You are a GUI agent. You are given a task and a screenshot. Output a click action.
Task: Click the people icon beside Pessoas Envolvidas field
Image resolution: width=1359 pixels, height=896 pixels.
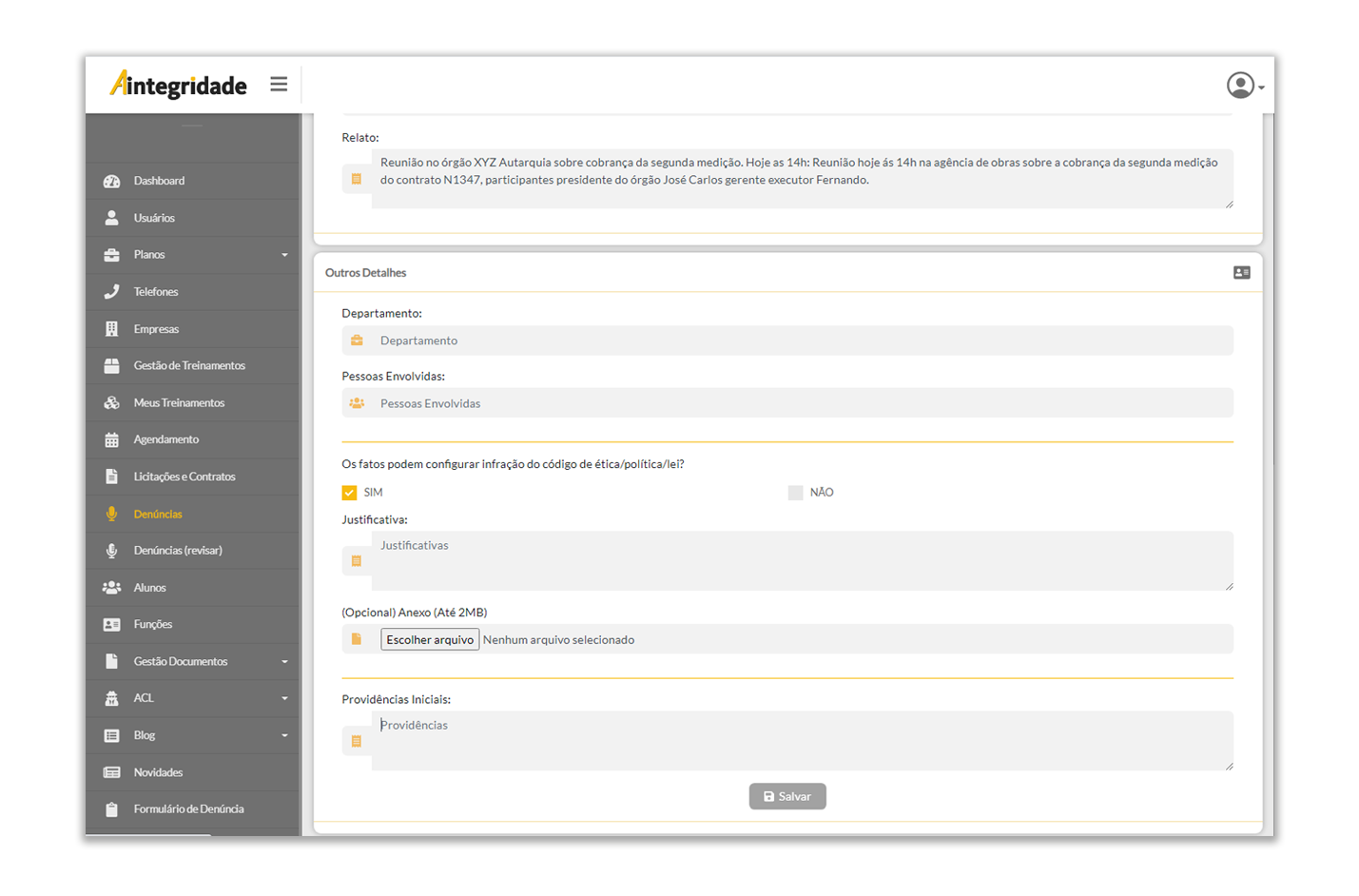point(357,403)
